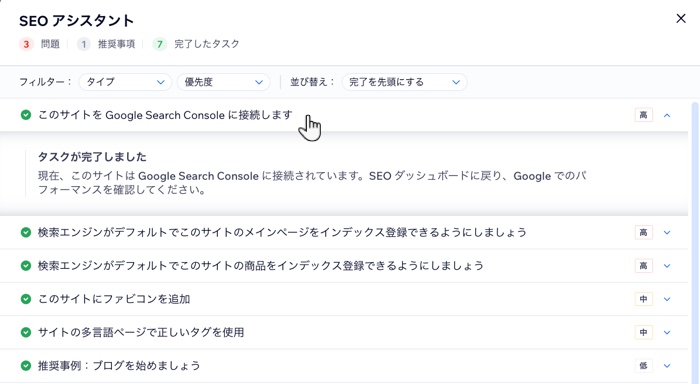Click 高 priority tag on メインページ row
700x384 pixels.
click(x=643, y=233)
